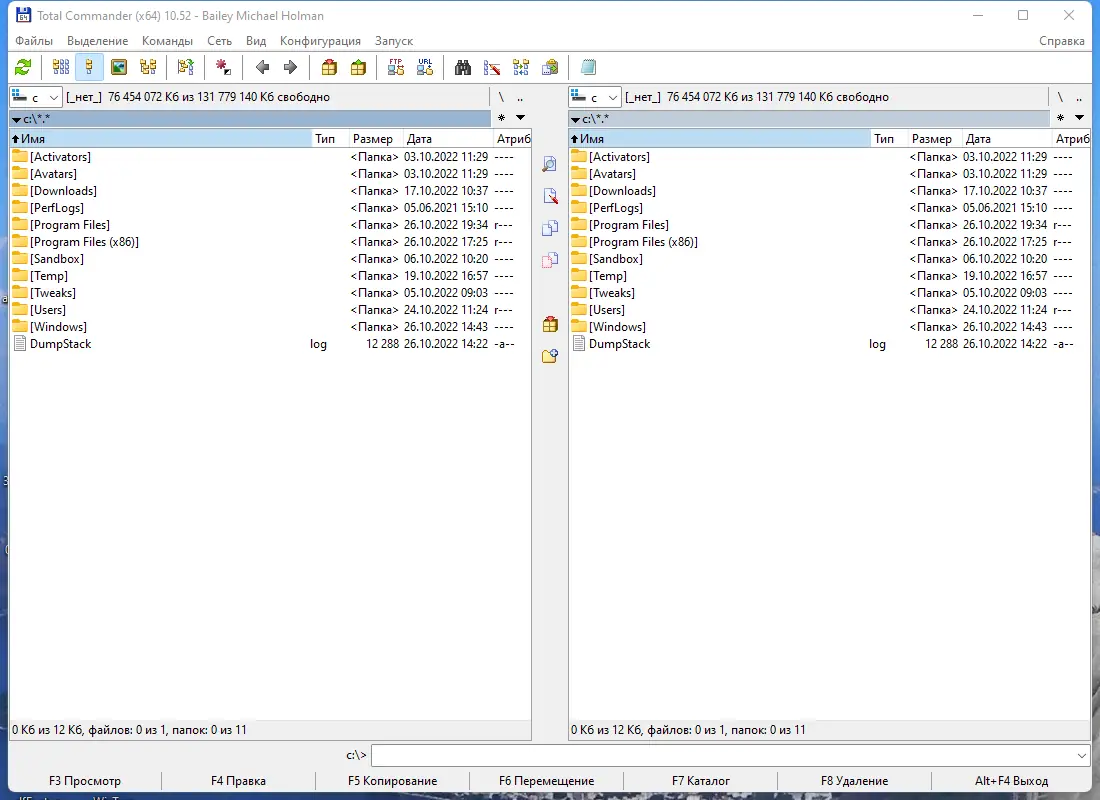
Task: Click the F4 Правка button
Action: (x=239, y=781)
